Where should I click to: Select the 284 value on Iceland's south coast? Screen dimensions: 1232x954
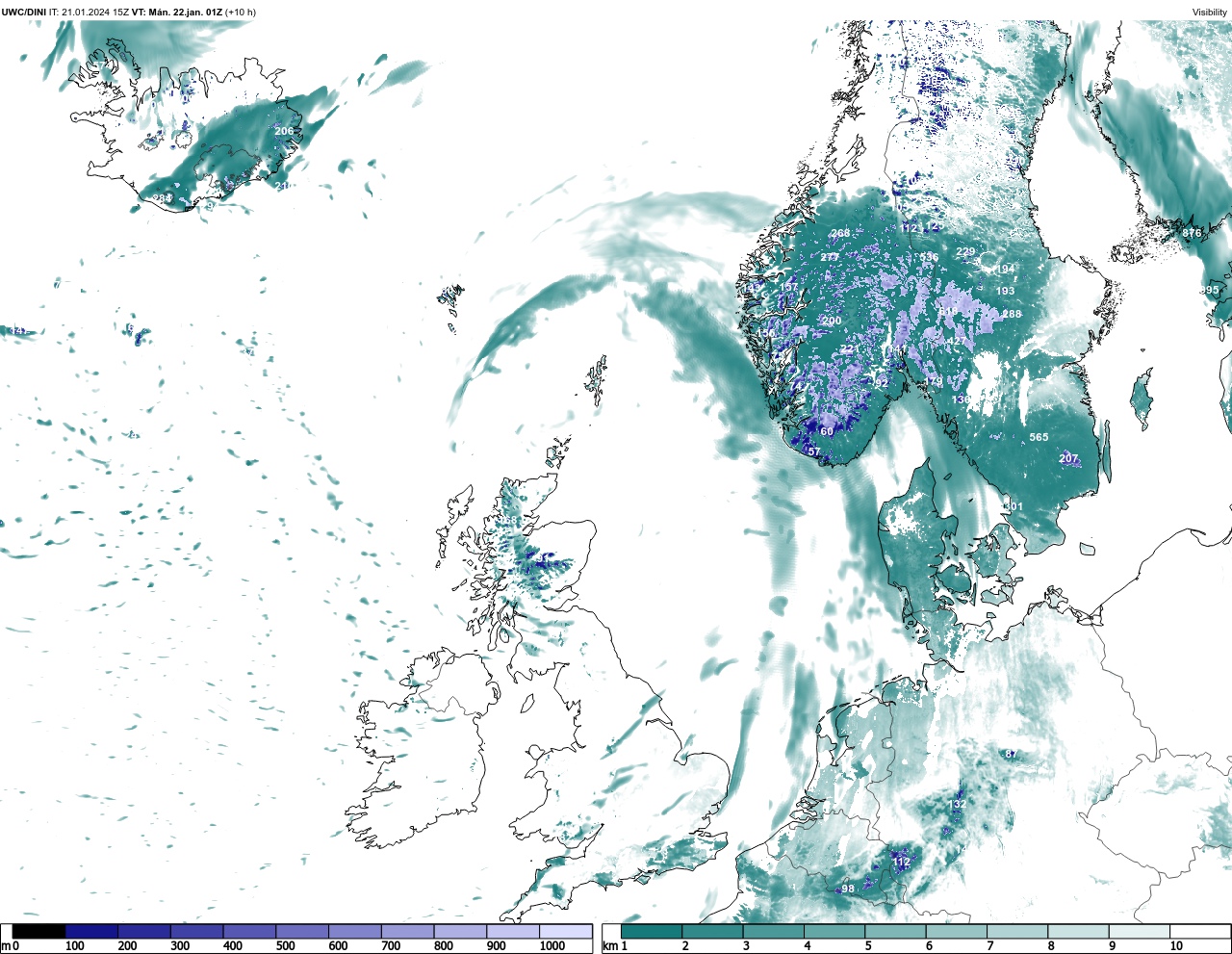pos(163,198)
